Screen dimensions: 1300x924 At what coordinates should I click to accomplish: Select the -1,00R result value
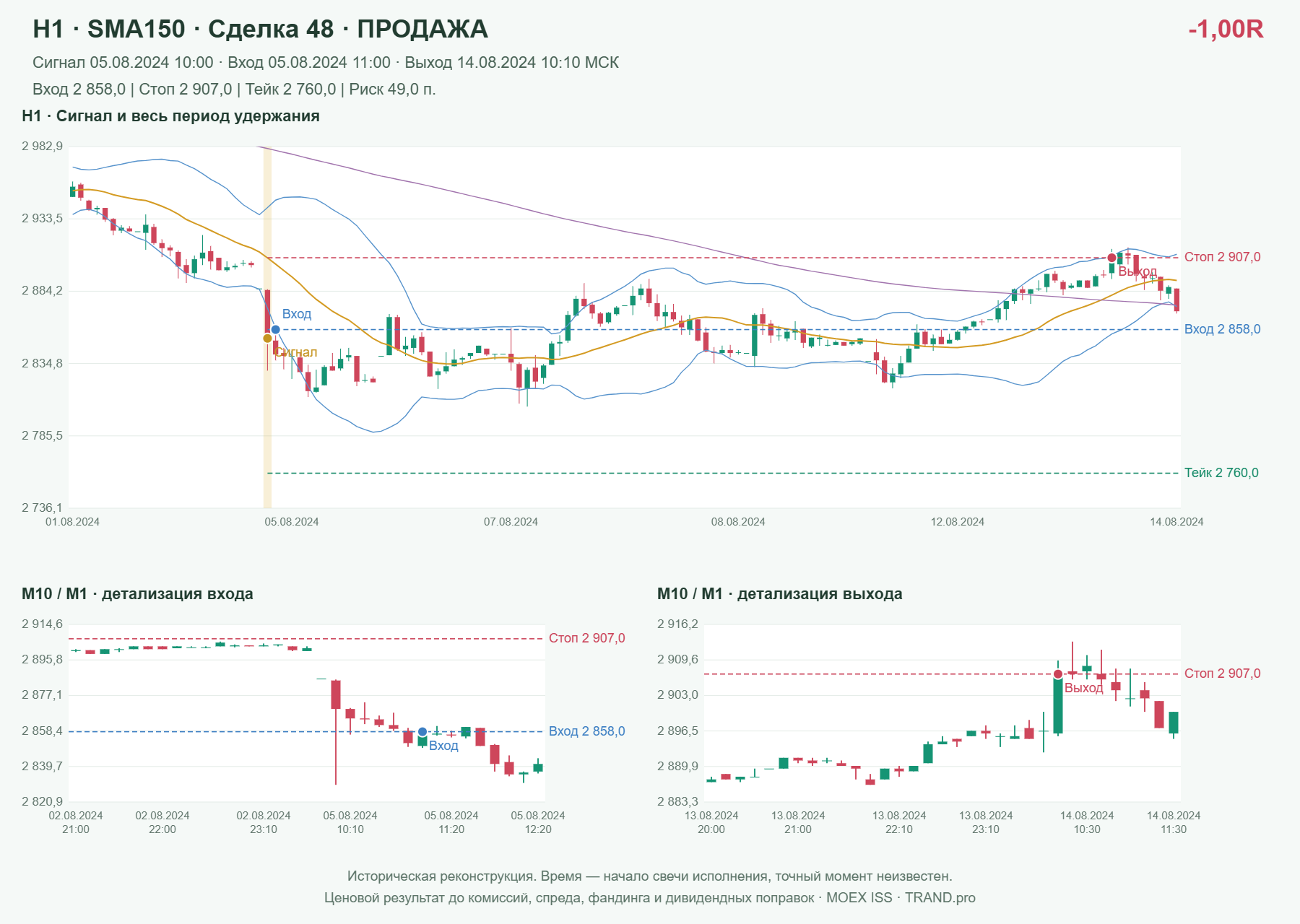tap(1226, 29)
